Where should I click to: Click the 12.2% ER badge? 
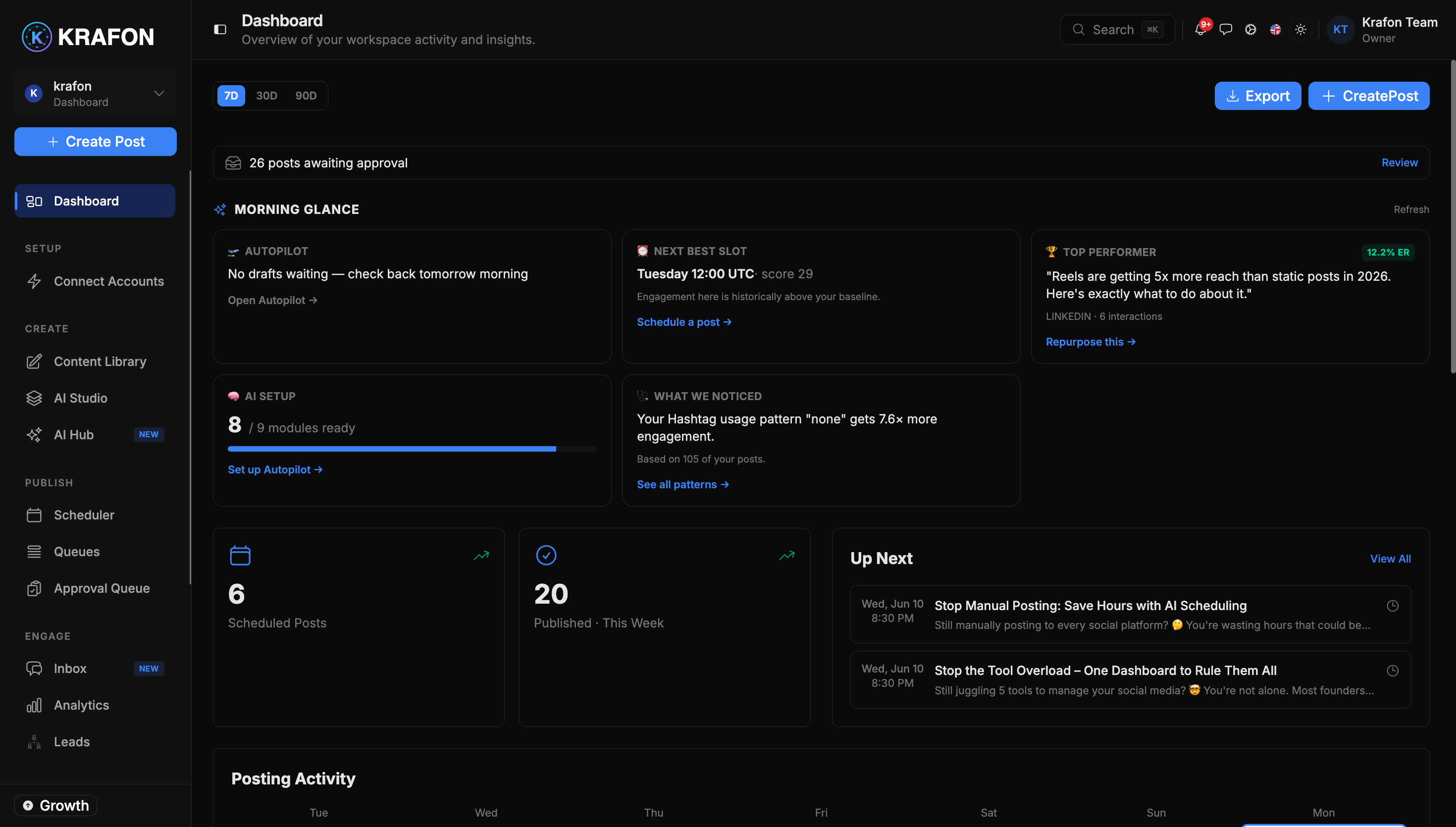point(1388,252)
